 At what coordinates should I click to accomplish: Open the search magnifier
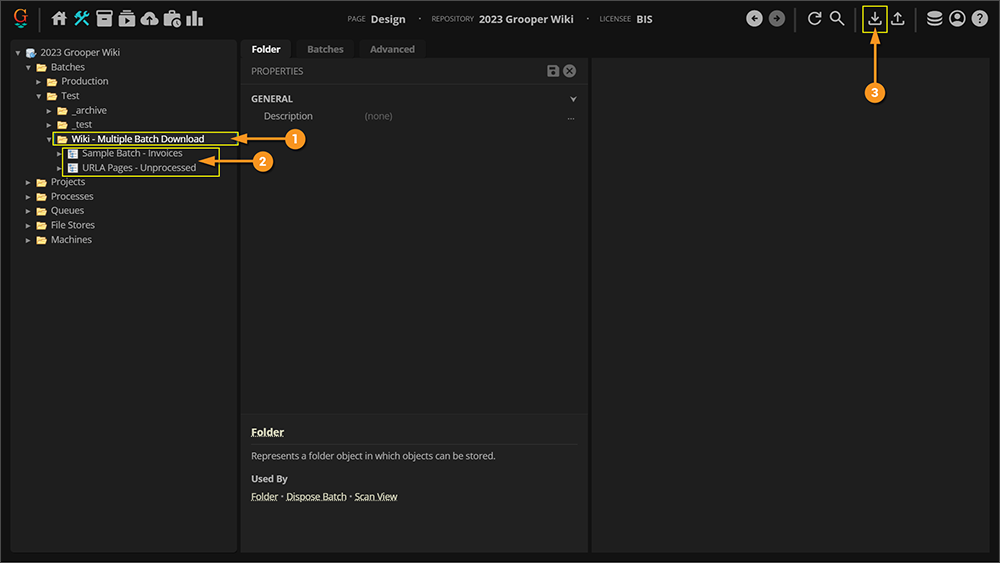(837, 18)
